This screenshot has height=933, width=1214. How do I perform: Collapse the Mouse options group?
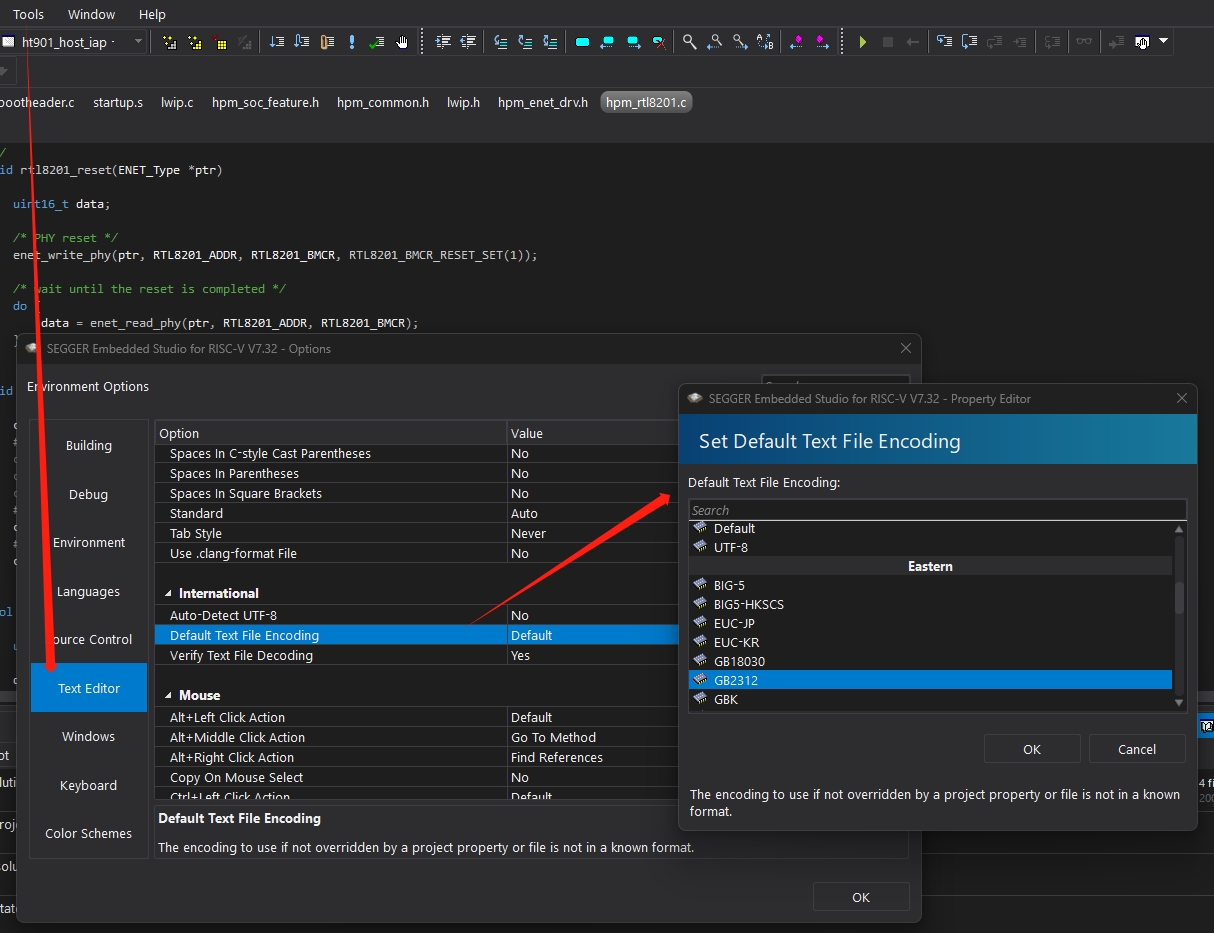(x=168, y=695)
